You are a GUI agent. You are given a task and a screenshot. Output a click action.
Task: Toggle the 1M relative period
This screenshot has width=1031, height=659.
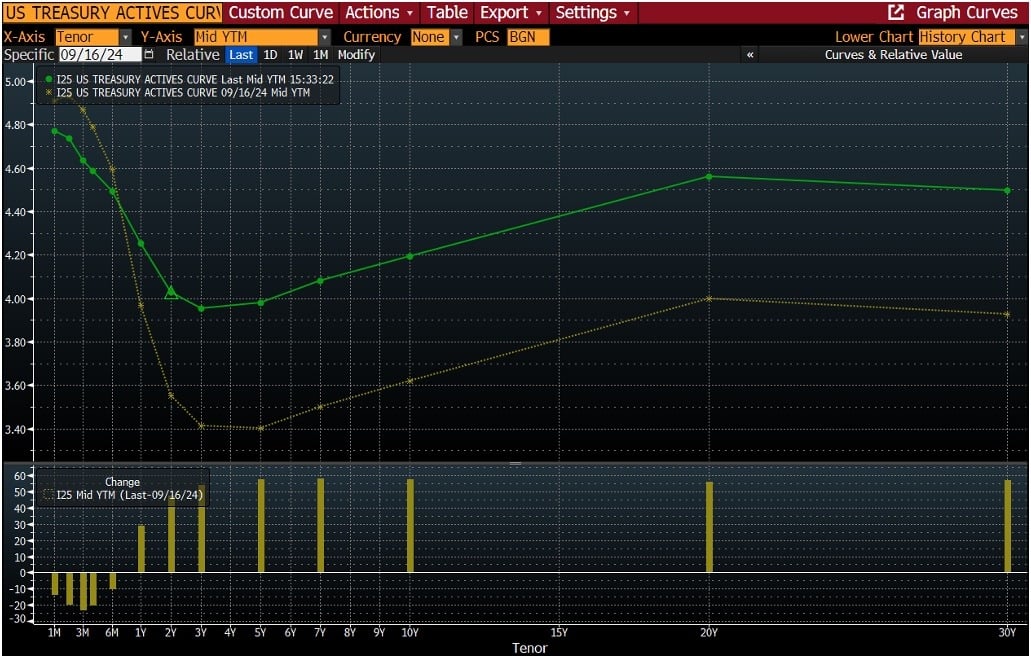point(320,55)
